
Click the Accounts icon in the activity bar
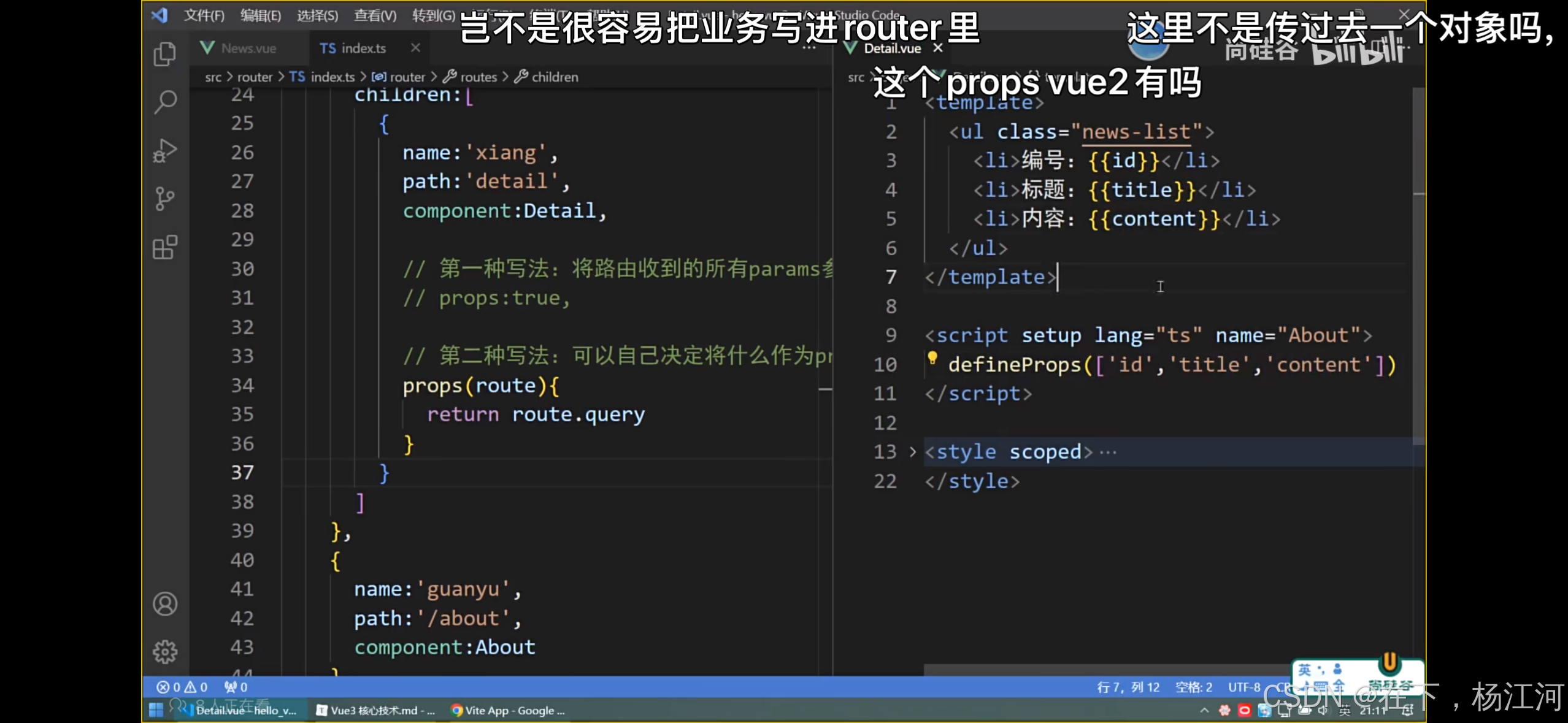[164, 604]
